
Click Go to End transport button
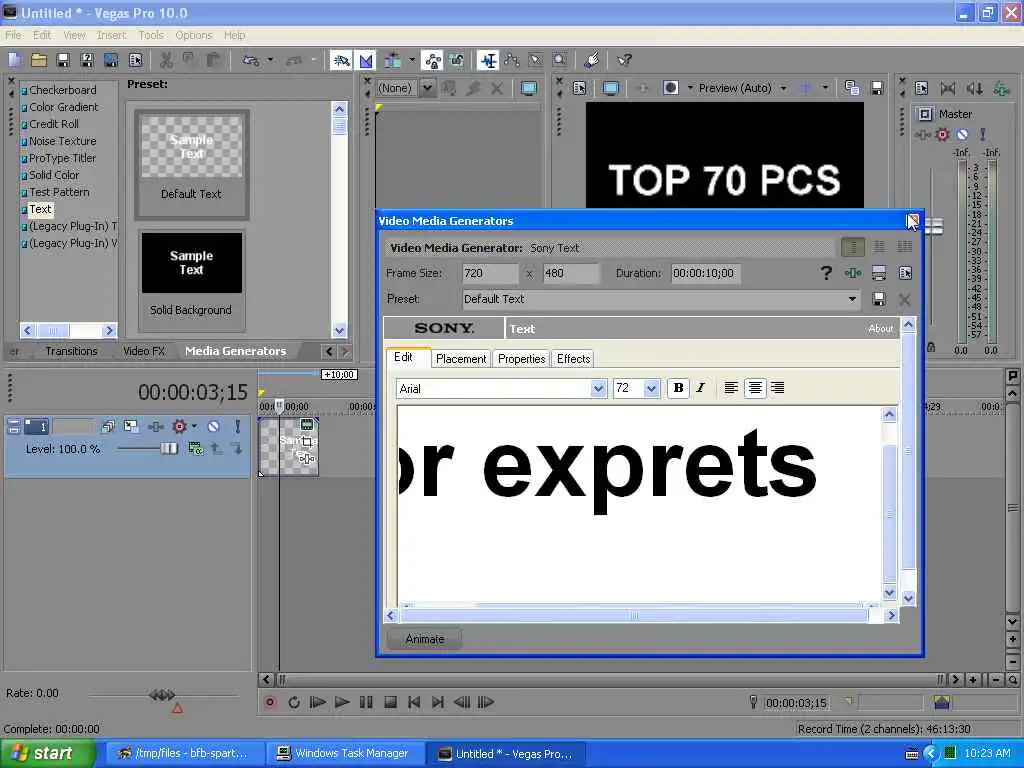tap(438, 703)
